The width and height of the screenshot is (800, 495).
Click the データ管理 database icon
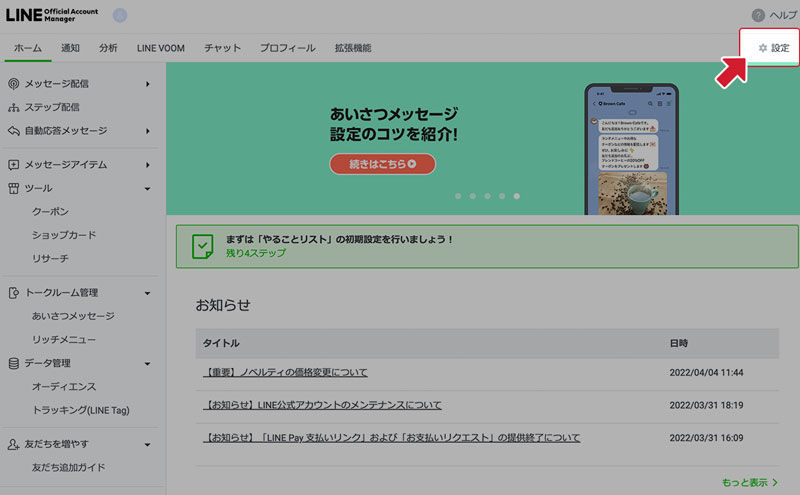coord(14,363)
